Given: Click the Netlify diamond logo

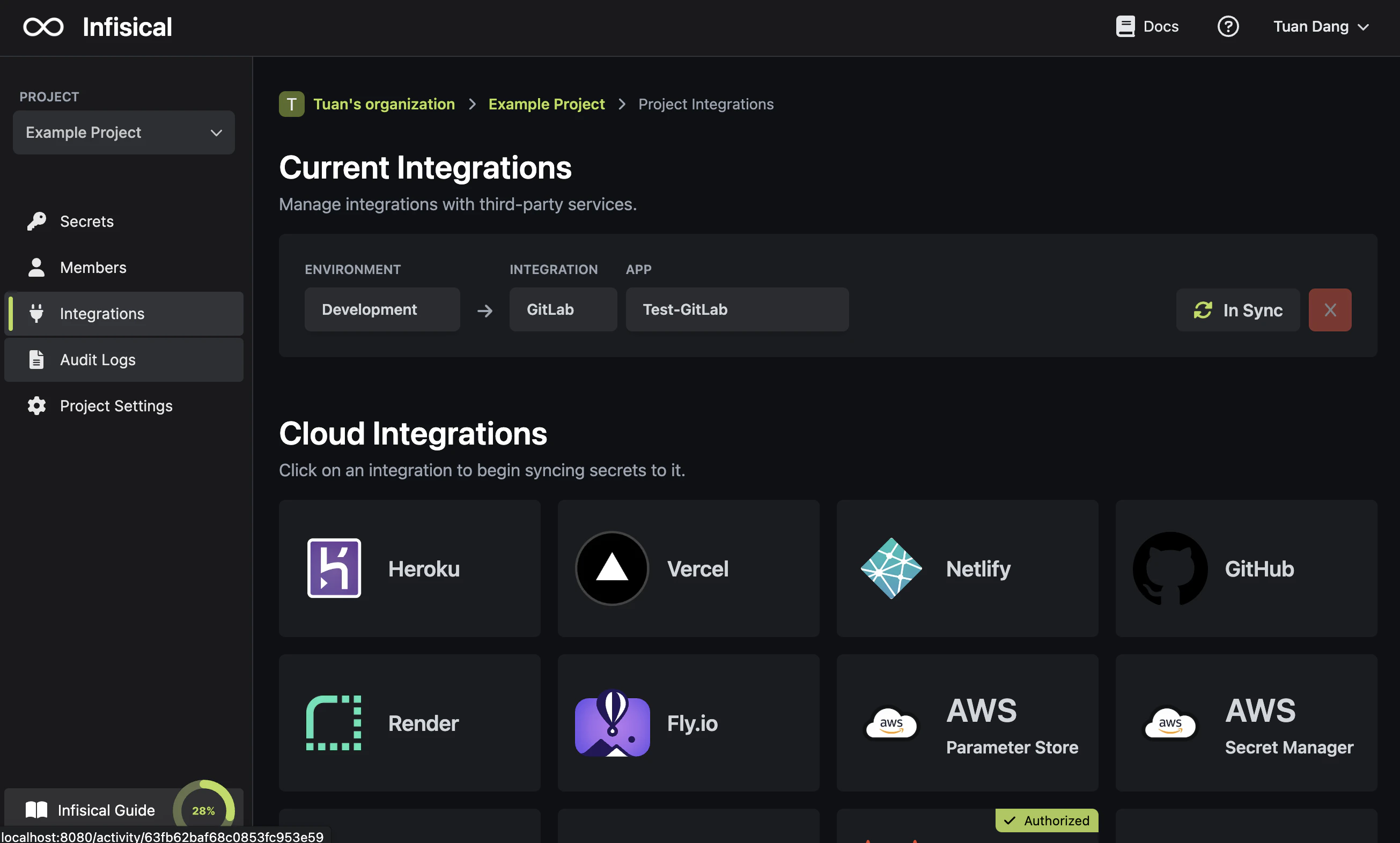Looking at the screenshot, I should click(x=891, y=567).
